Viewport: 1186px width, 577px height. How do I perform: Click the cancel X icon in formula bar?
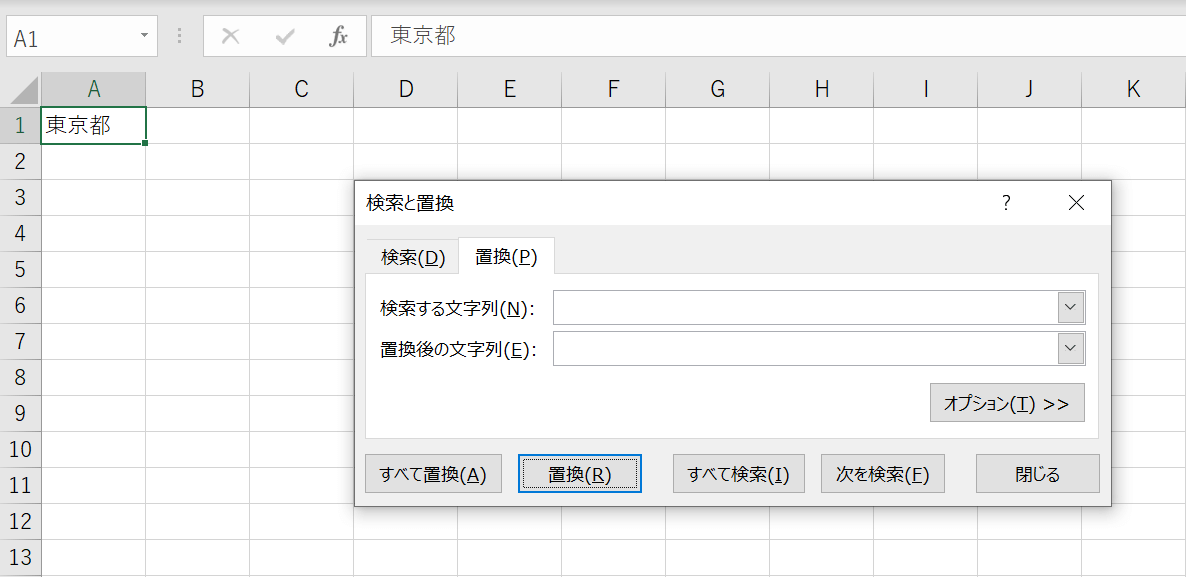[x=231, y=37]
